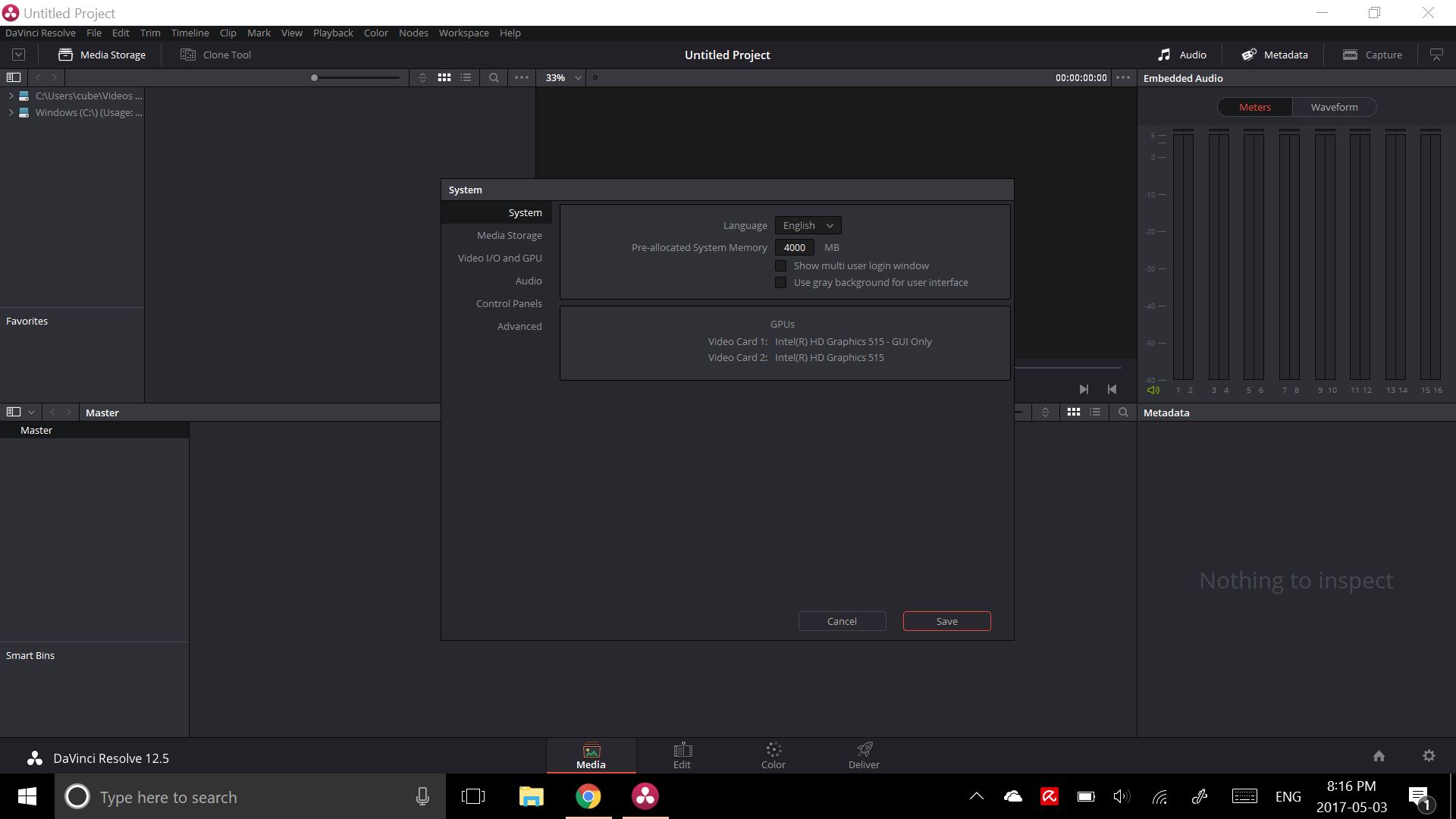Click the viewer timecode 00:00:00:00
This screenshot has height=819, width=1456.
[x=1081, y=77]
